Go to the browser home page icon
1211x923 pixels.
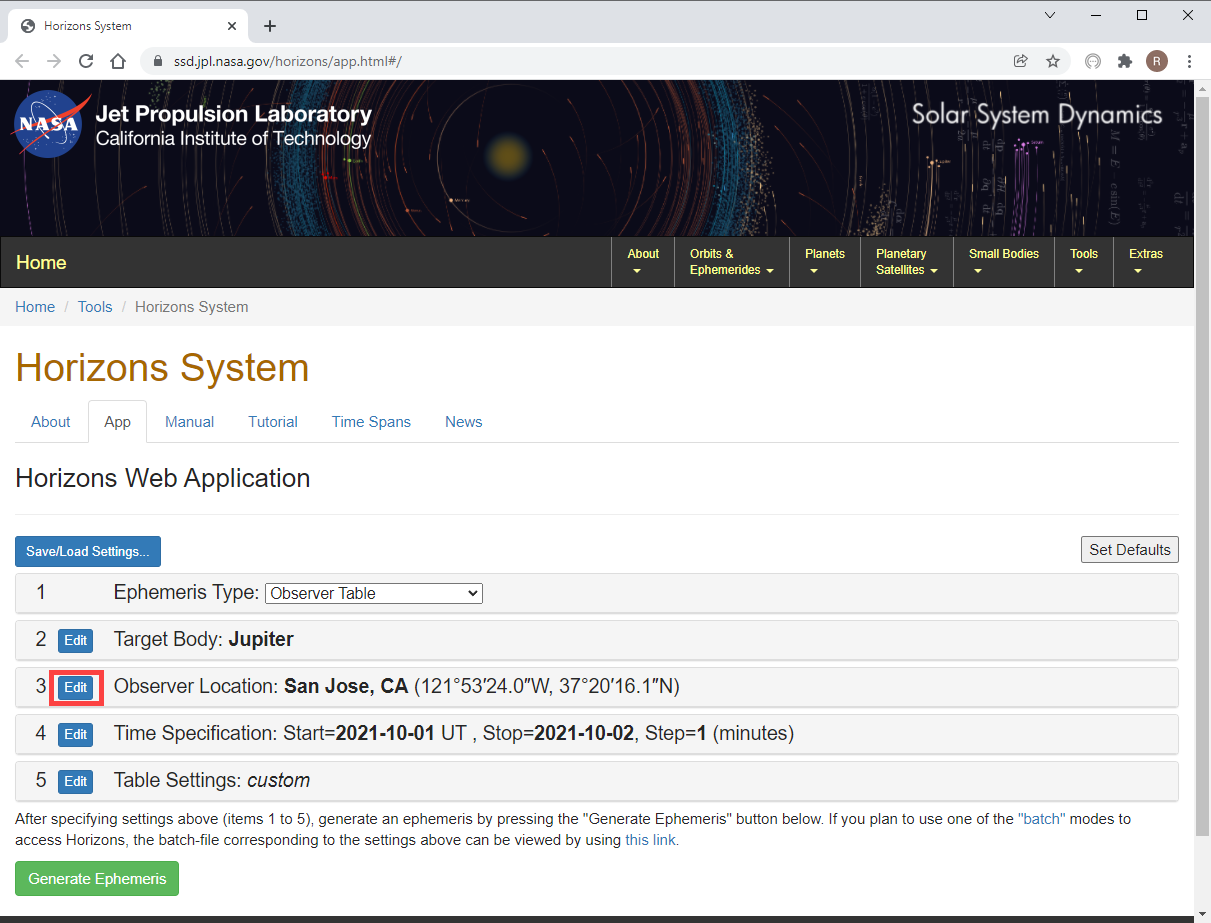(118, 61)
